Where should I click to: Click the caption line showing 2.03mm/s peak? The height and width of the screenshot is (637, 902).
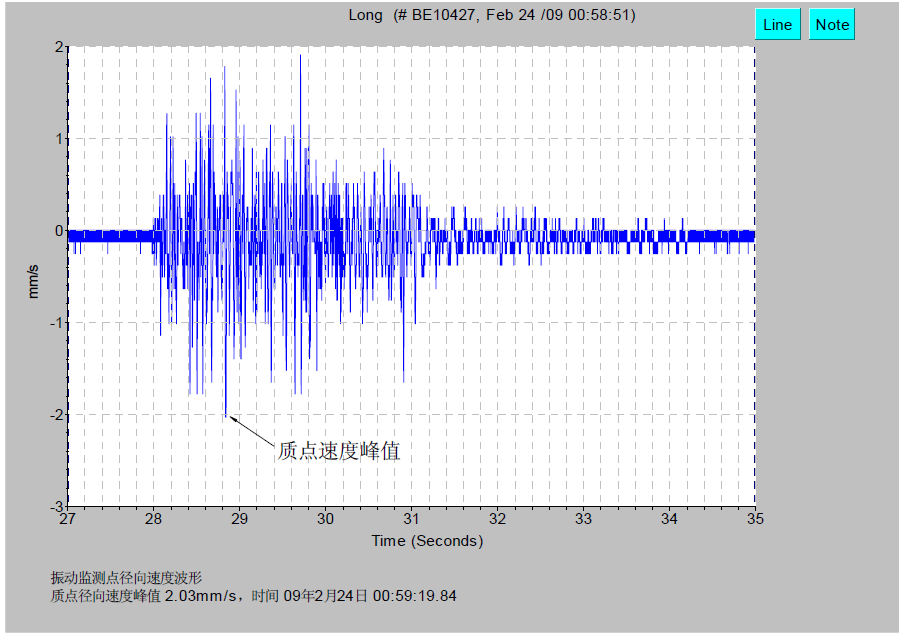[253, 596]
